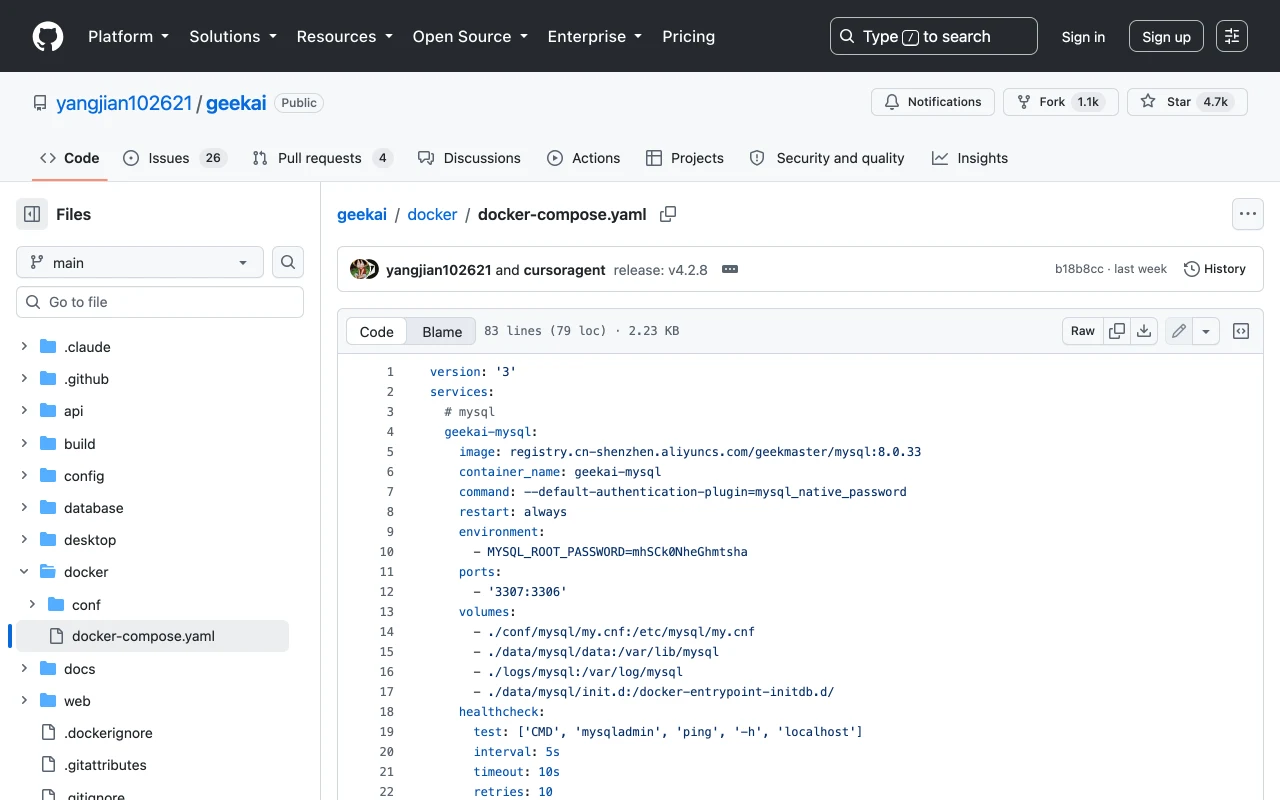1280x800 pixels.
Task: Open the geekai repository link
Action: click(236, 103)
